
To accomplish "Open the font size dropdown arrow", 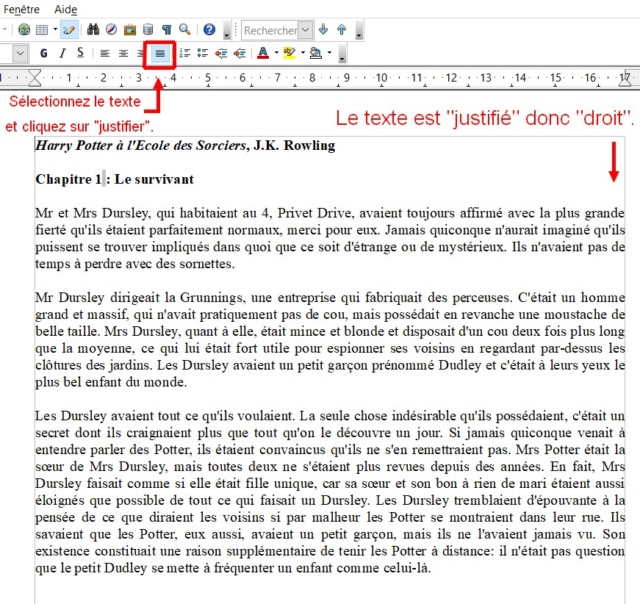I will 20,53.
